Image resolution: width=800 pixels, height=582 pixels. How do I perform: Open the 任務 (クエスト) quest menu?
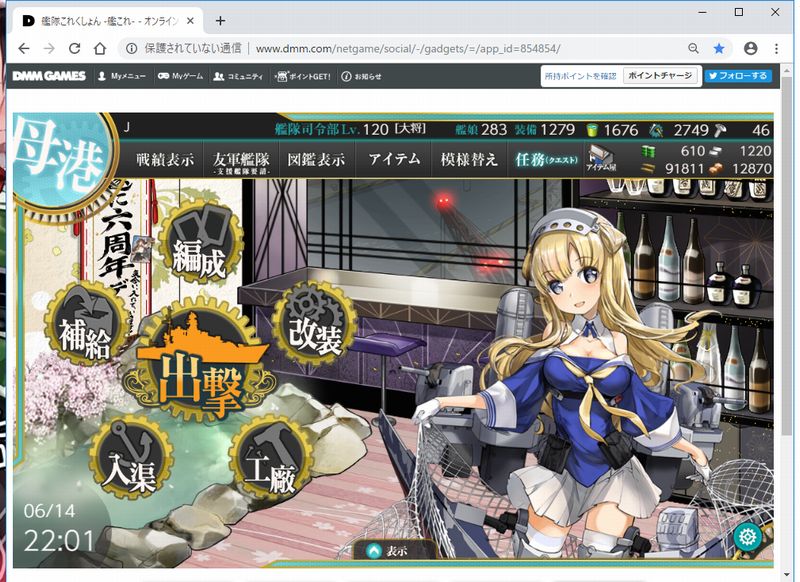546,160
